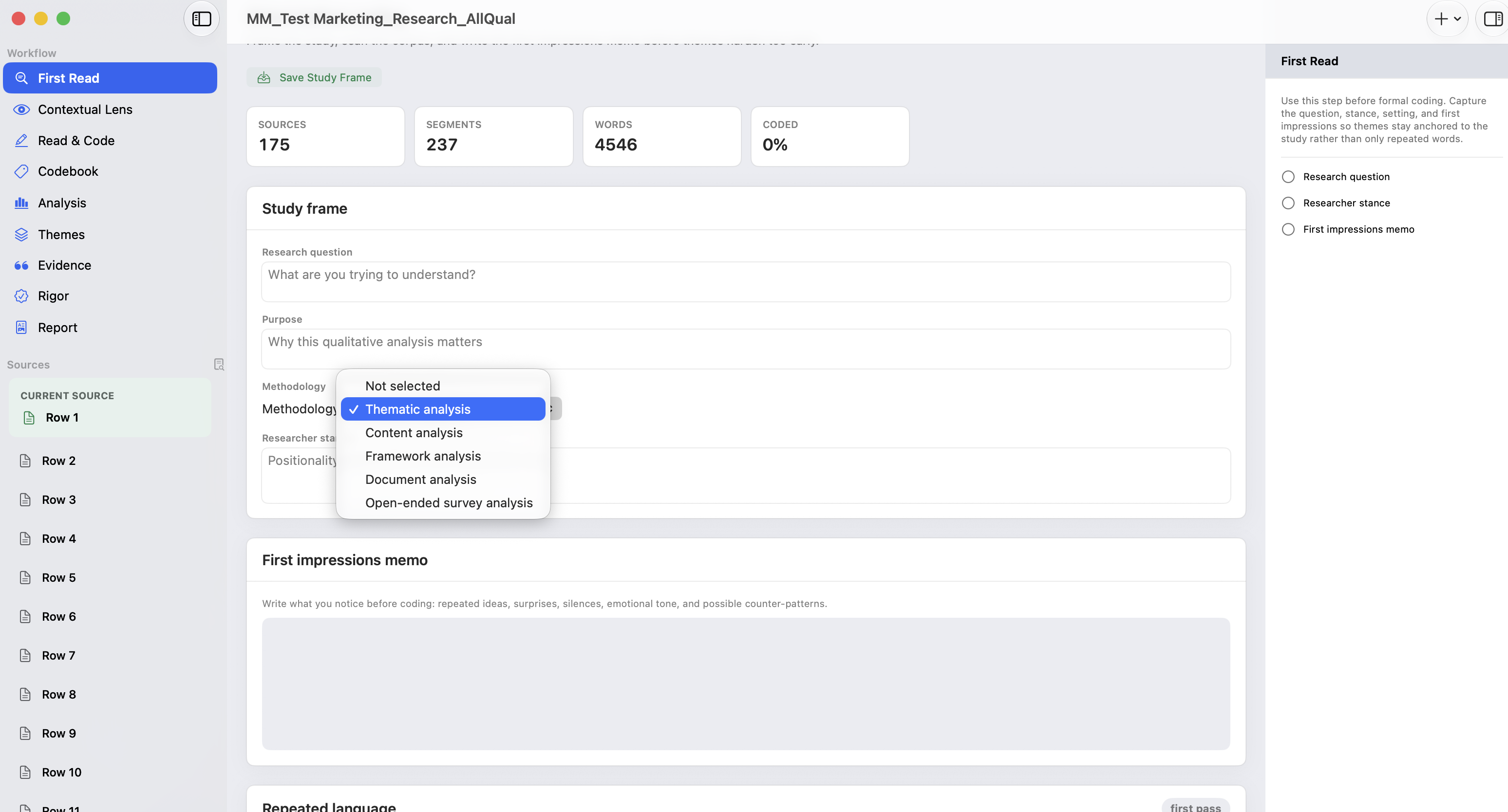Click the SOURCES 175 stat card

point(325,136)
